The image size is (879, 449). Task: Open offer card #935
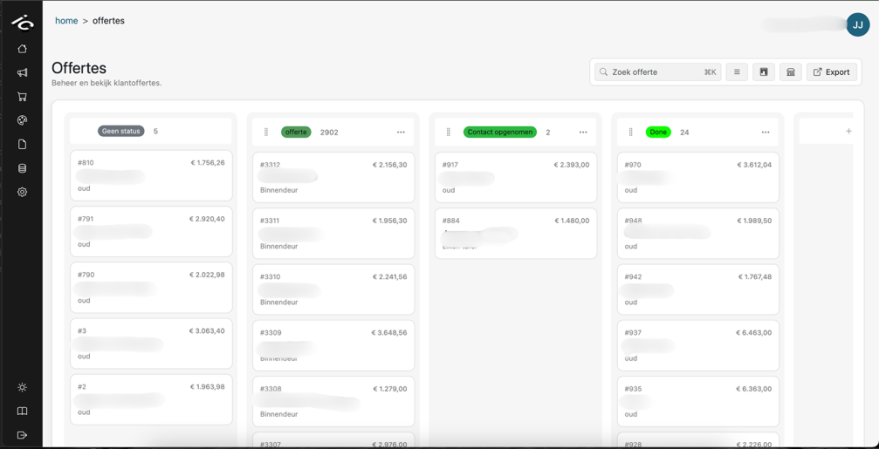click(x=698, y=401)
